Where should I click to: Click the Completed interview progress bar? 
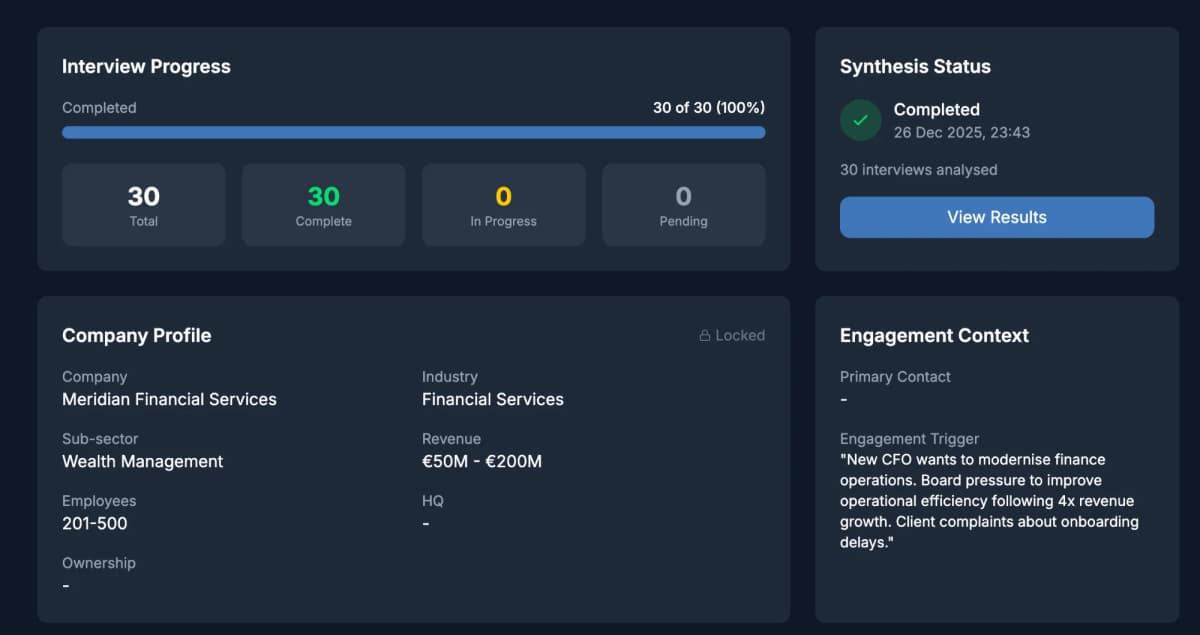(x=413, y=132)
